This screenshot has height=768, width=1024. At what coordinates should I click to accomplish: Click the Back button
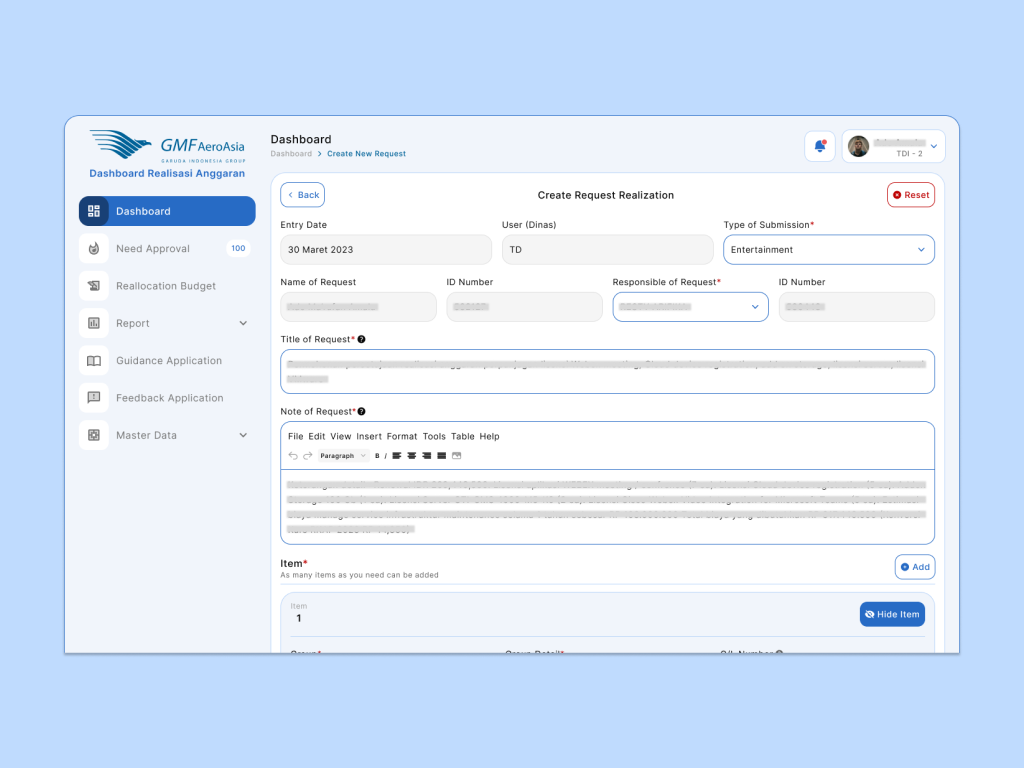coord(302,195)
